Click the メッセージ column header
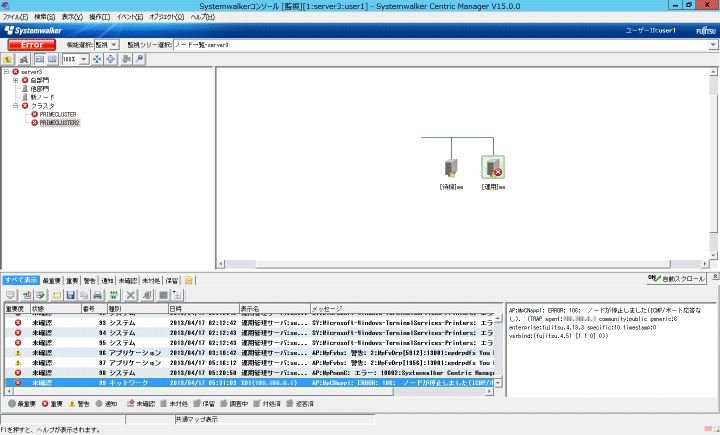The image size is (720, 435). click(328, 309)
